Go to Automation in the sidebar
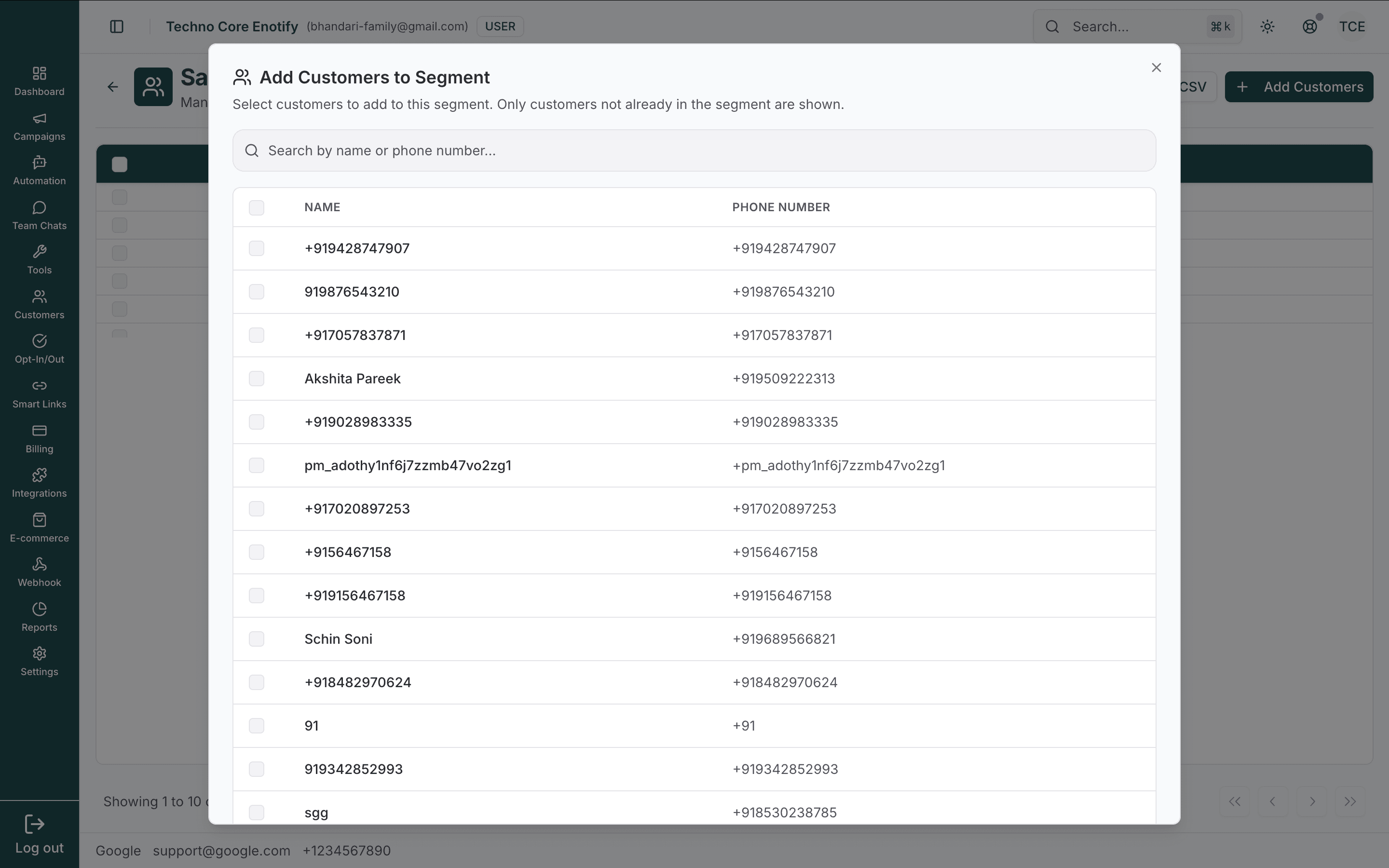Viewport: 1389px width, 868px height. (39, 171)
